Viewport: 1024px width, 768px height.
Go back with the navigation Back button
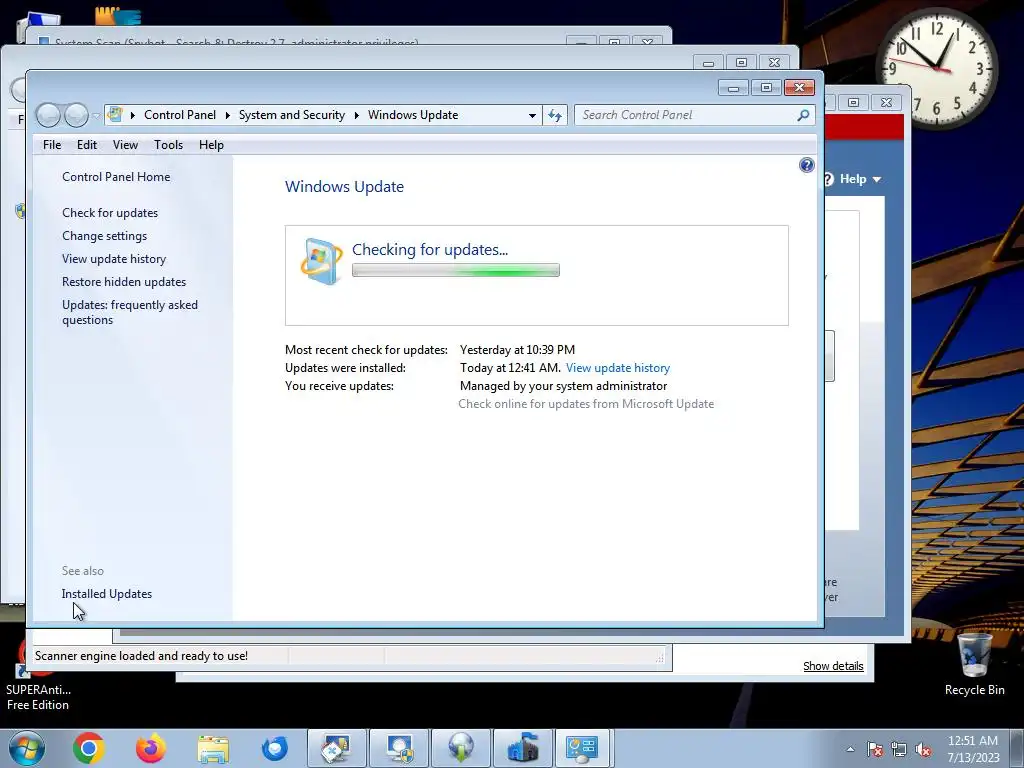(x=48, y=116)
